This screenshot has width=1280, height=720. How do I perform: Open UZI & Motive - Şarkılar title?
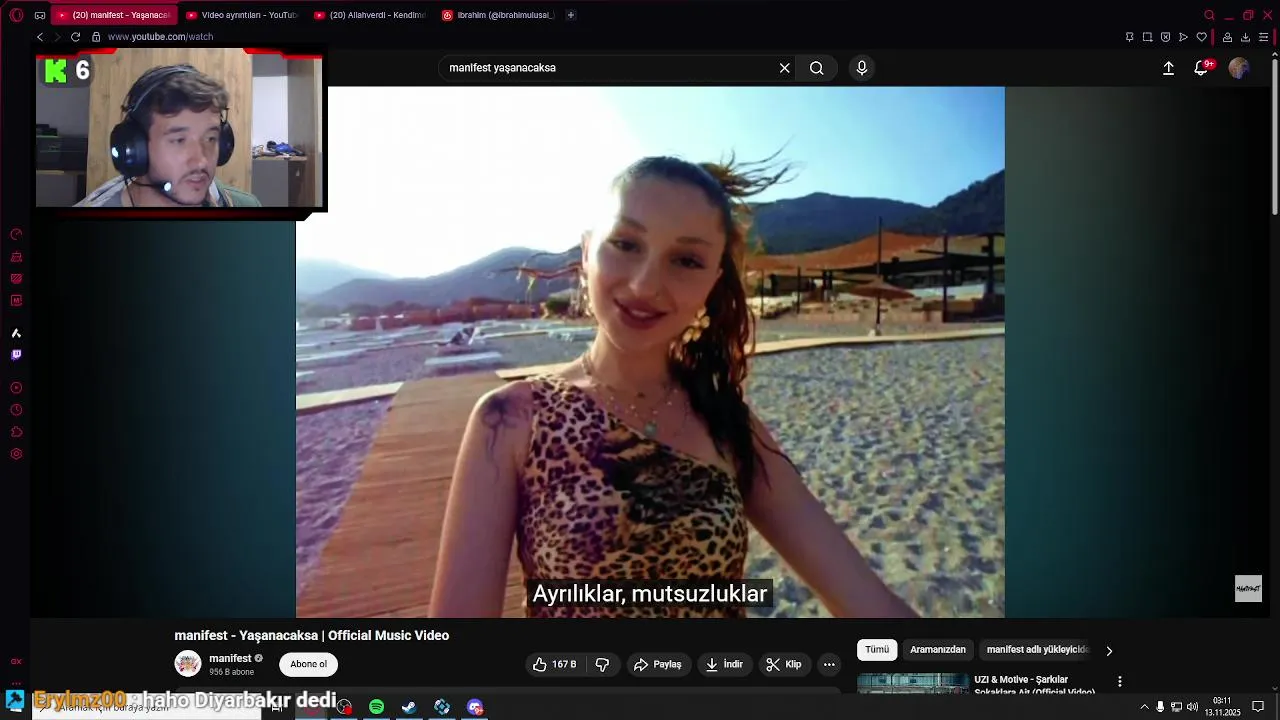click(1034, 685)
